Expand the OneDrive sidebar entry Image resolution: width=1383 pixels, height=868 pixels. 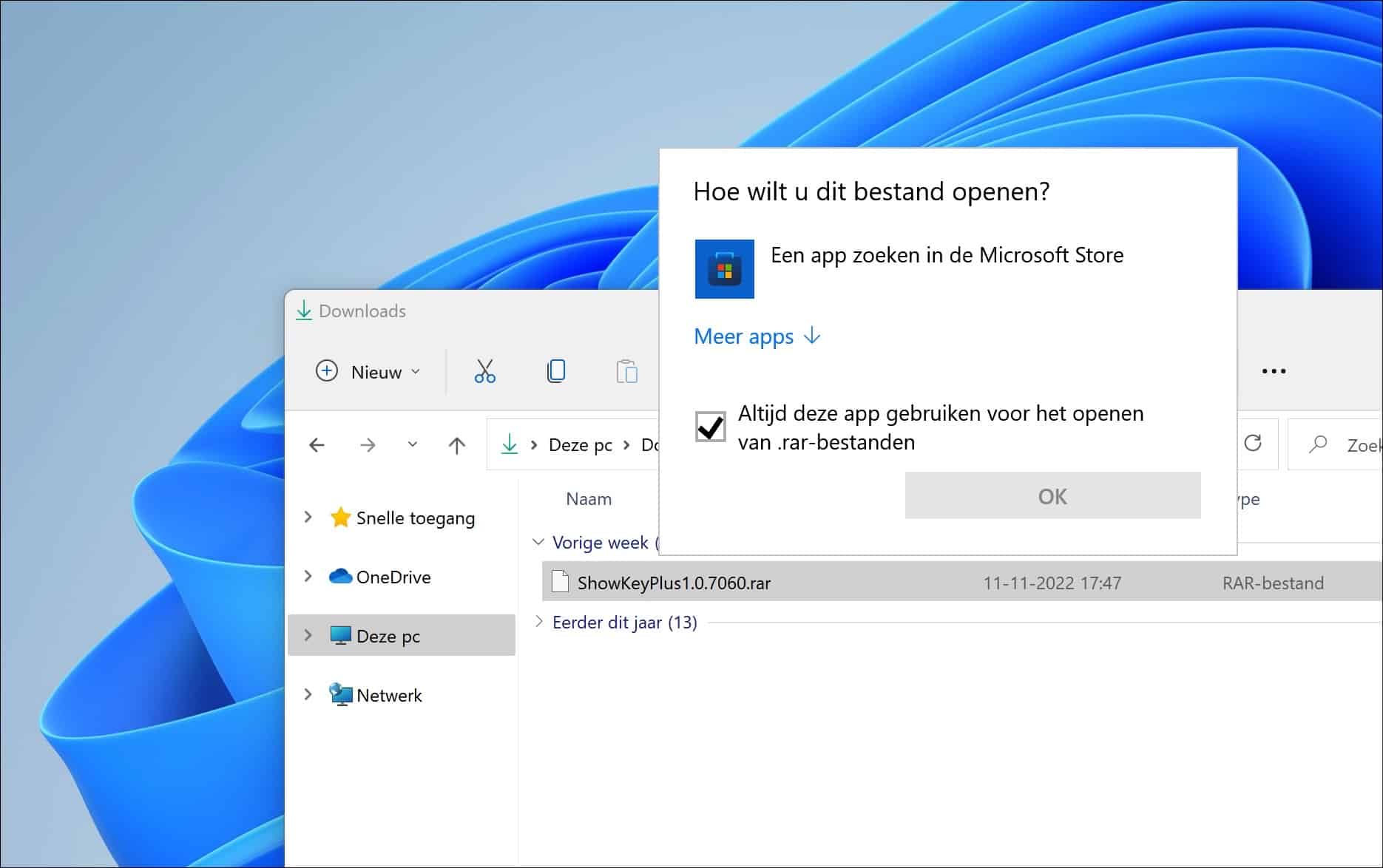click(308, 577)
